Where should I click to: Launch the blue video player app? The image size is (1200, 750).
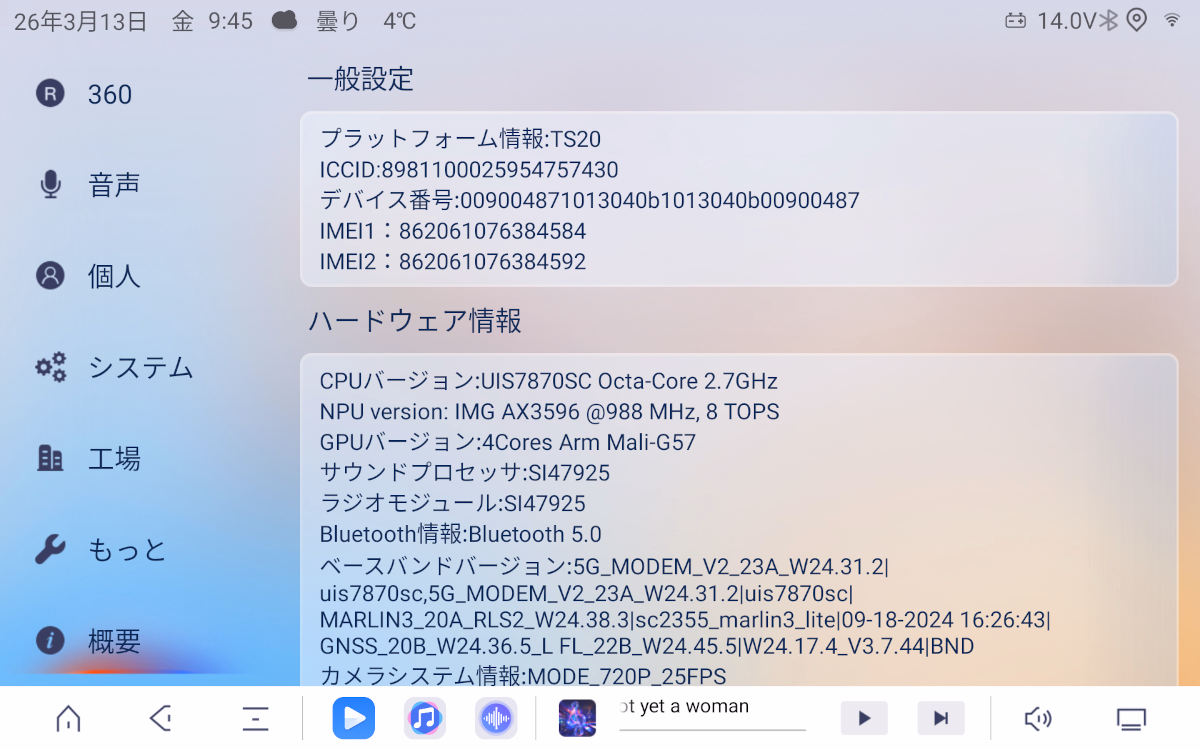pos(354,718)
